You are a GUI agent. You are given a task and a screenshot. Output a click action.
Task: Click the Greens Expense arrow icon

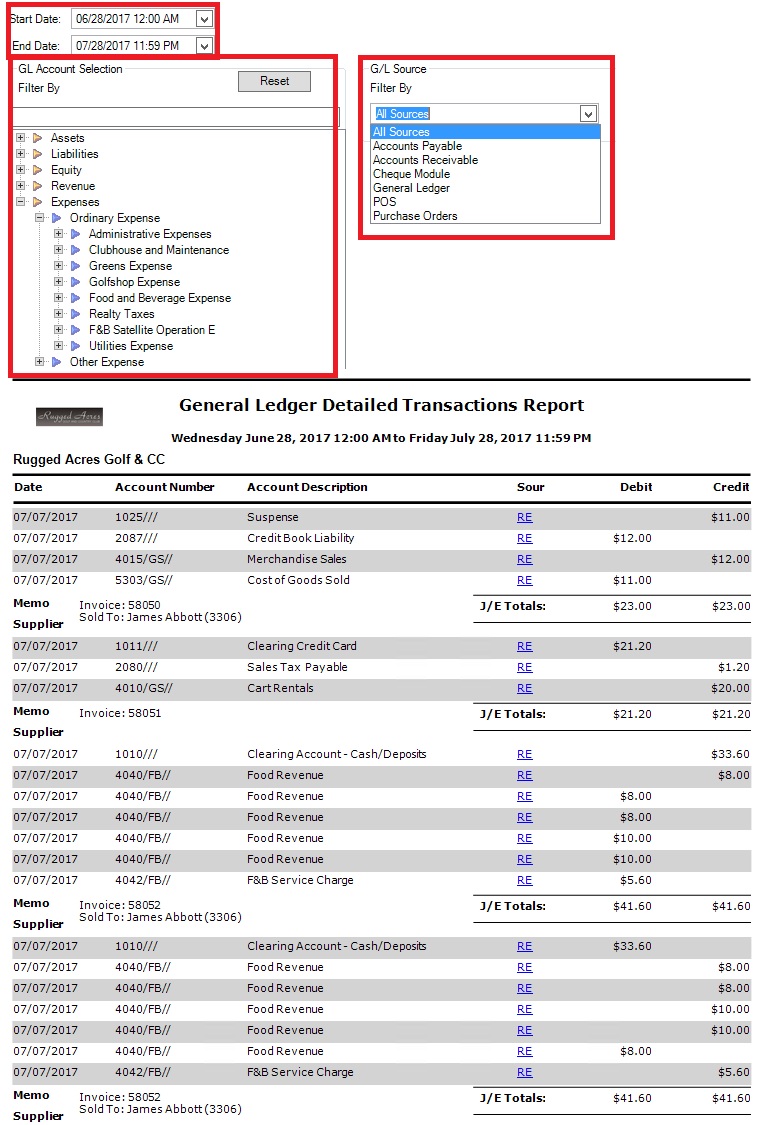tap(76, 266)
